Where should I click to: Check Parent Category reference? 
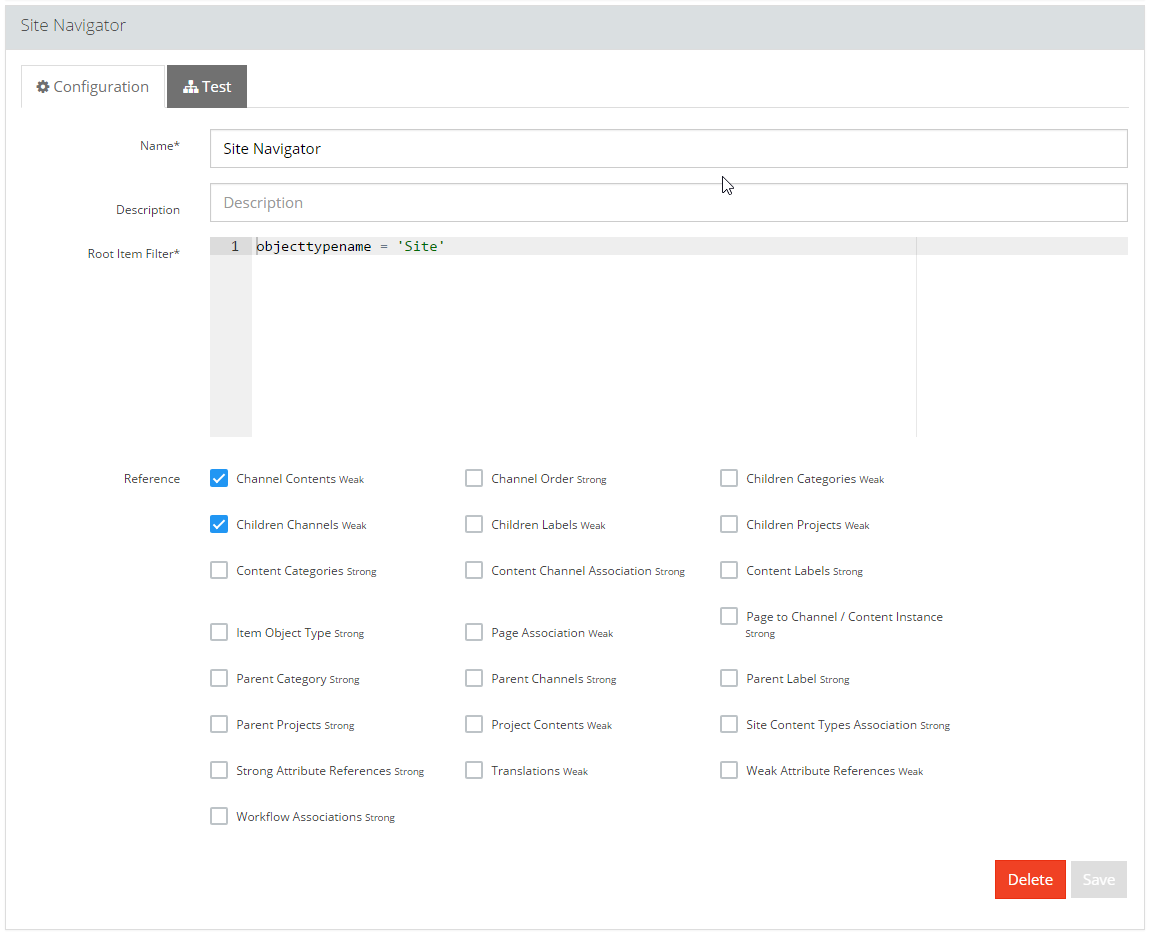point(219,678)
